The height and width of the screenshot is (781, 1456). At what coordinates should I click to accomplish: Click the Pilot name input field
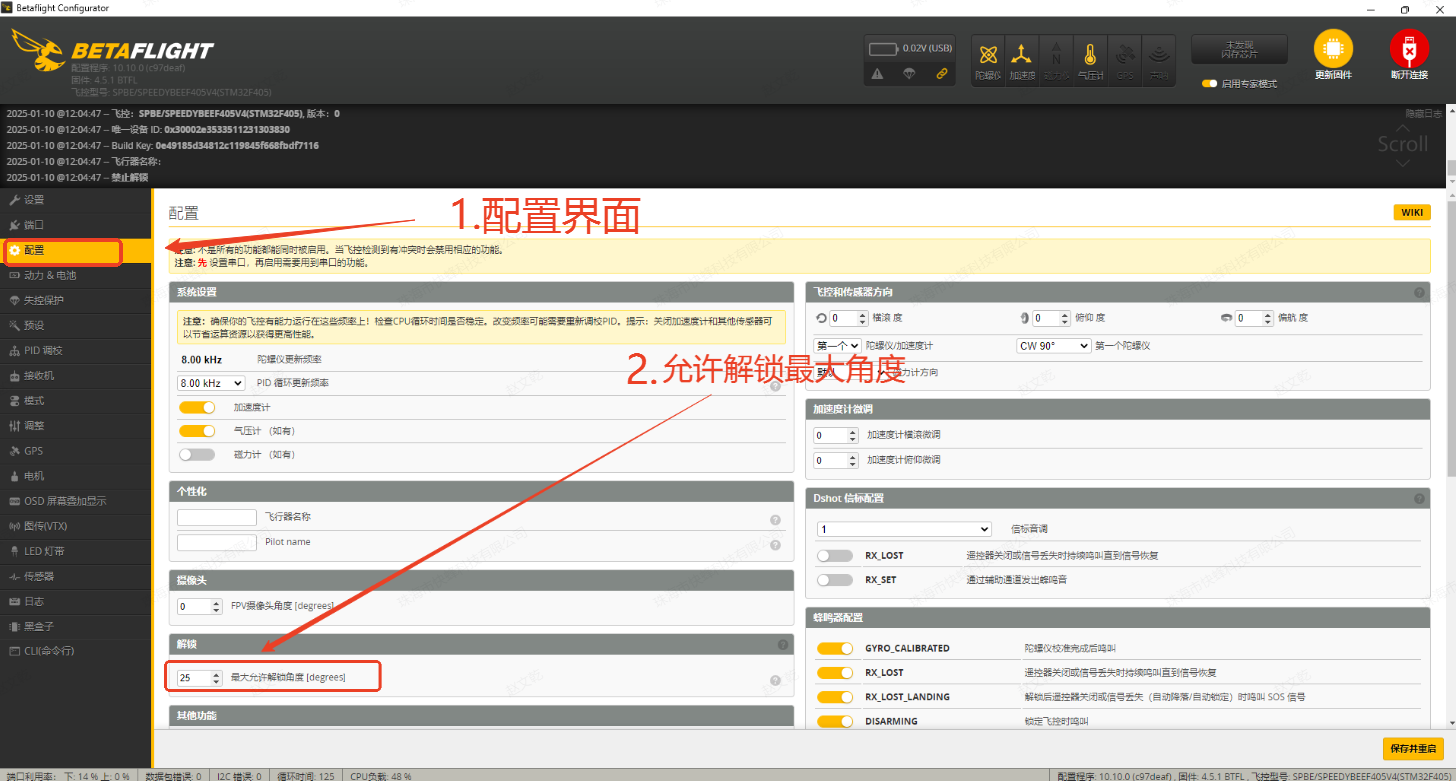coord(217,542)
